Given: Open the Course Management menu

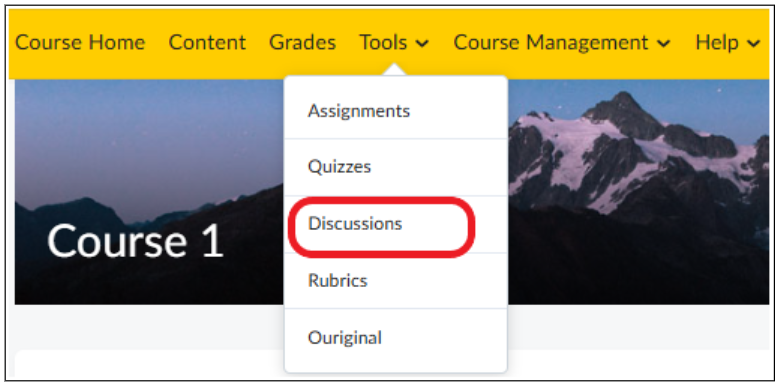Looking at the screenshot, I should (551, 42).
